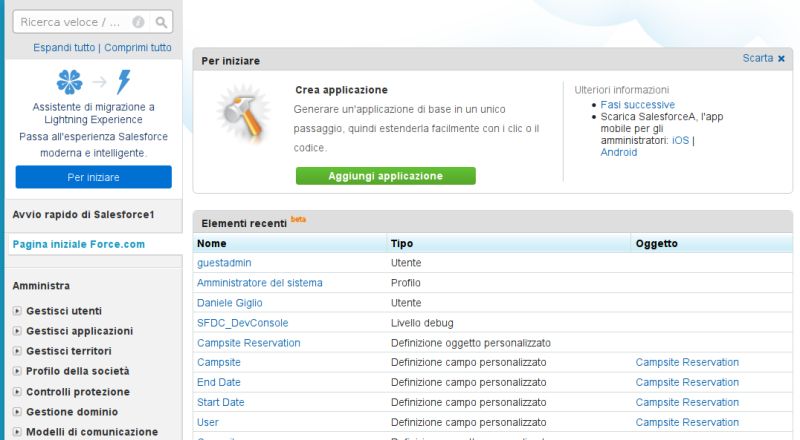This screenshot has width=800, height=440.
Task: Expand Controlli protezione arrow
Action: point(17,392)
